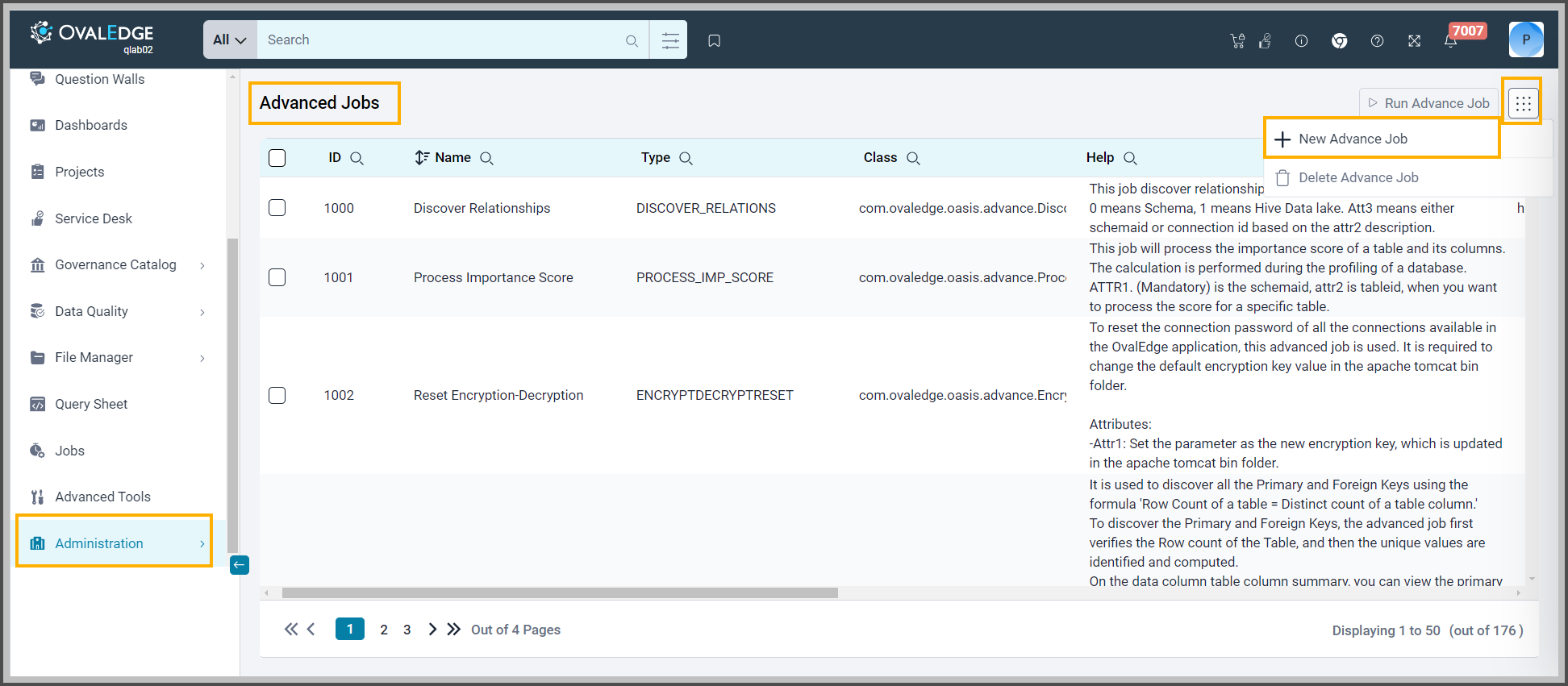Click the search icon next to ID column

coord(357,159)
